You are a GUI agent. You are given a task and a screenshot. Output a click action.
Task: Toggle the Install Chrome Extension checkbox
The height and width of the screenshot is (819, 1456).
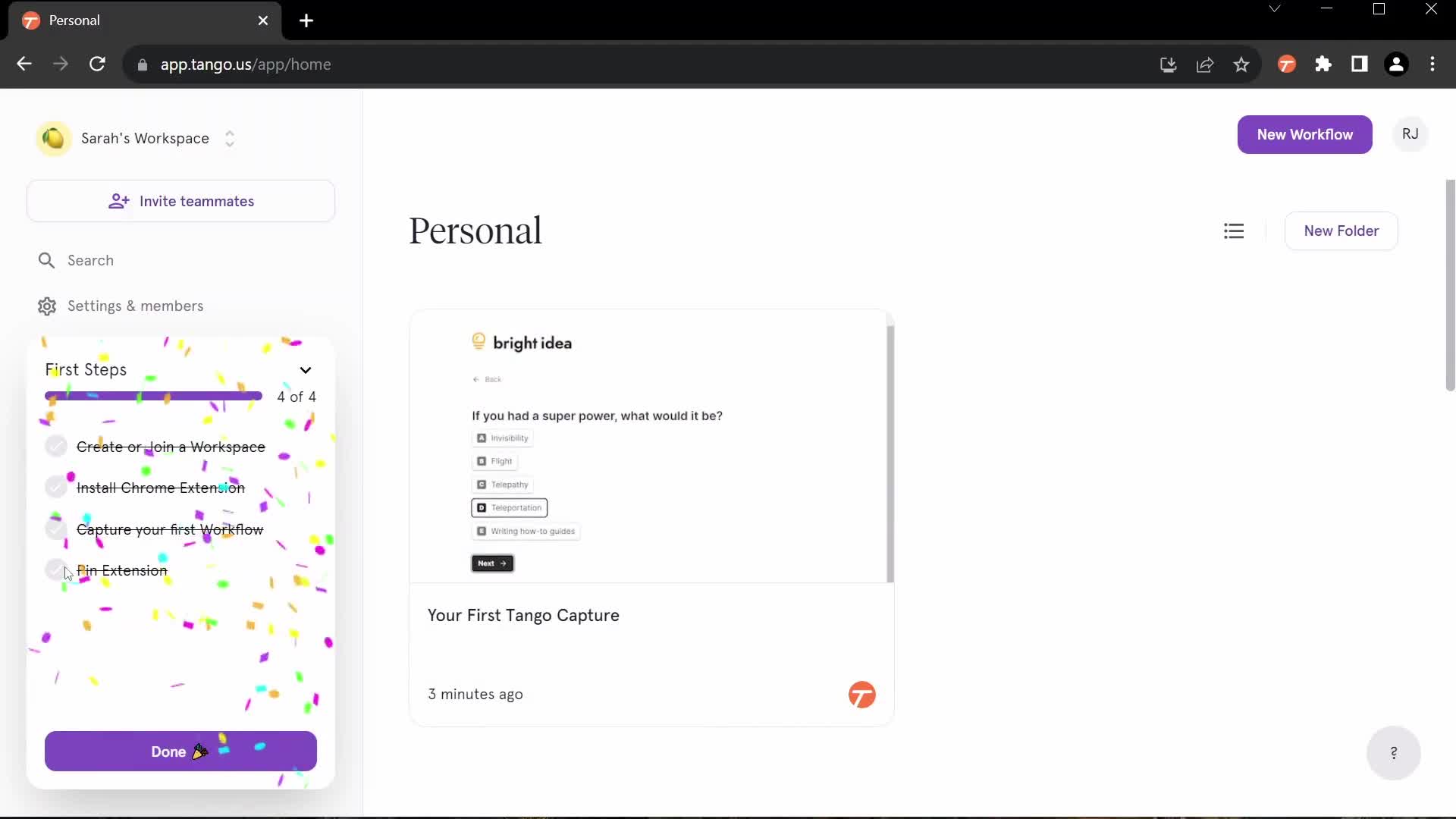(55, 488)
